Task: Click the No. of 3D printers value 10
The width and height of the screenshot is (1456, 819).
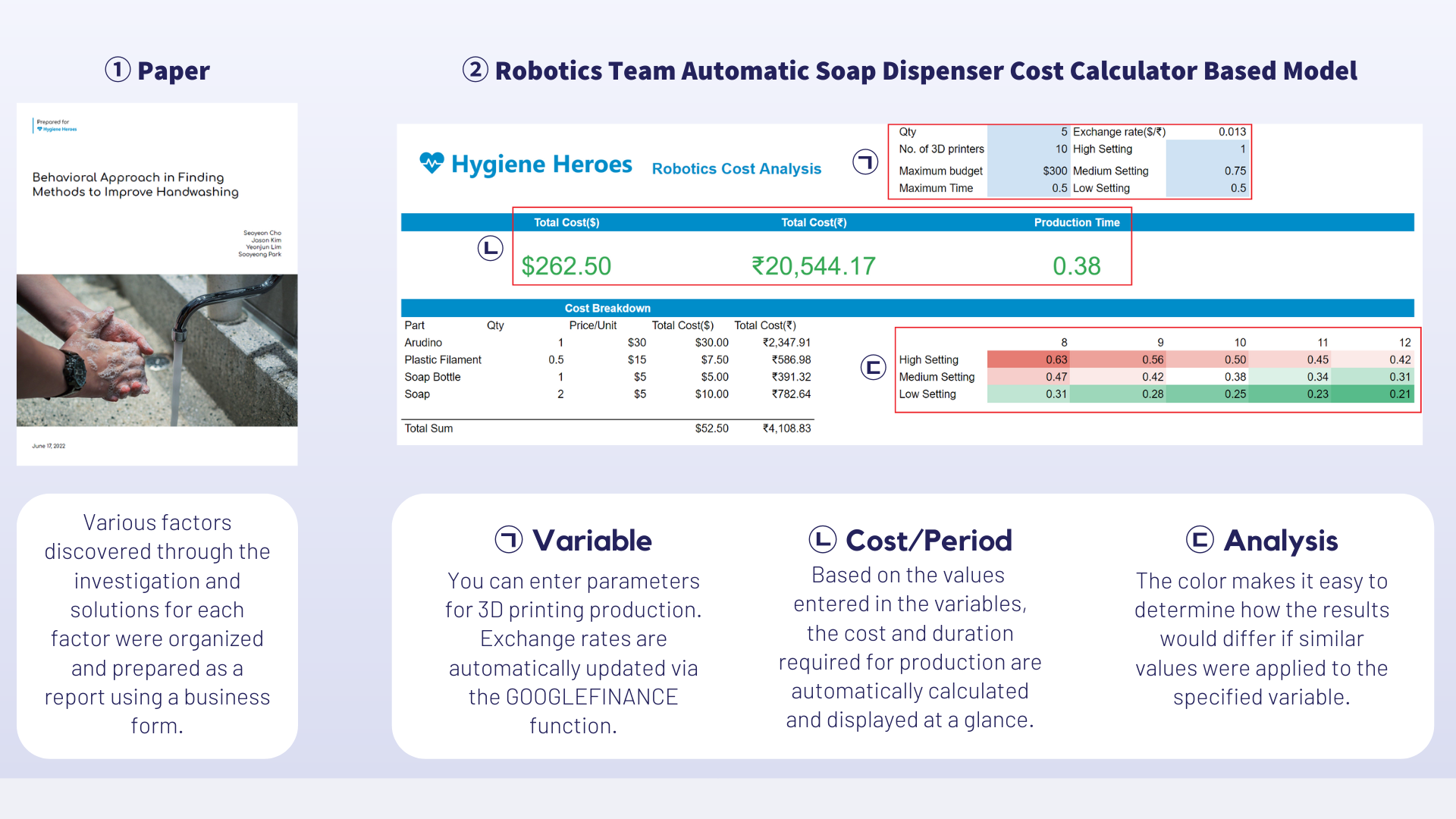Action: [1028, 149]
